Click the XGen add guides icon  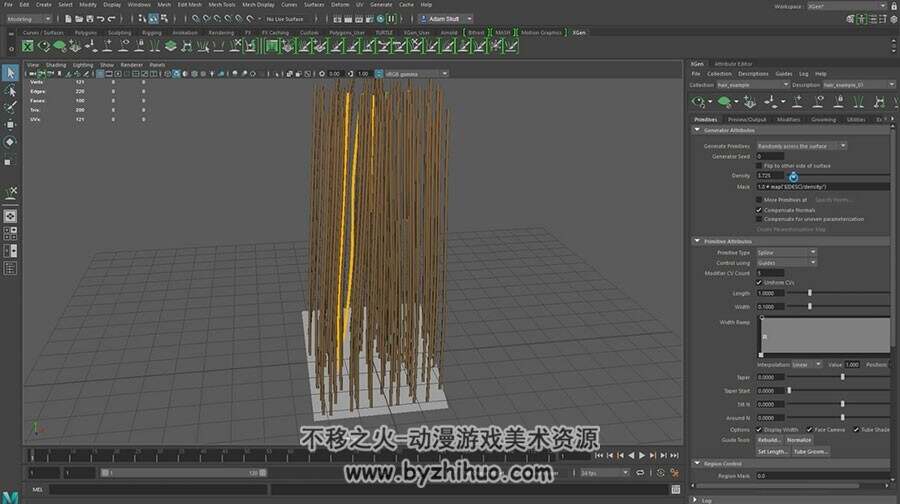click(797, 102)
